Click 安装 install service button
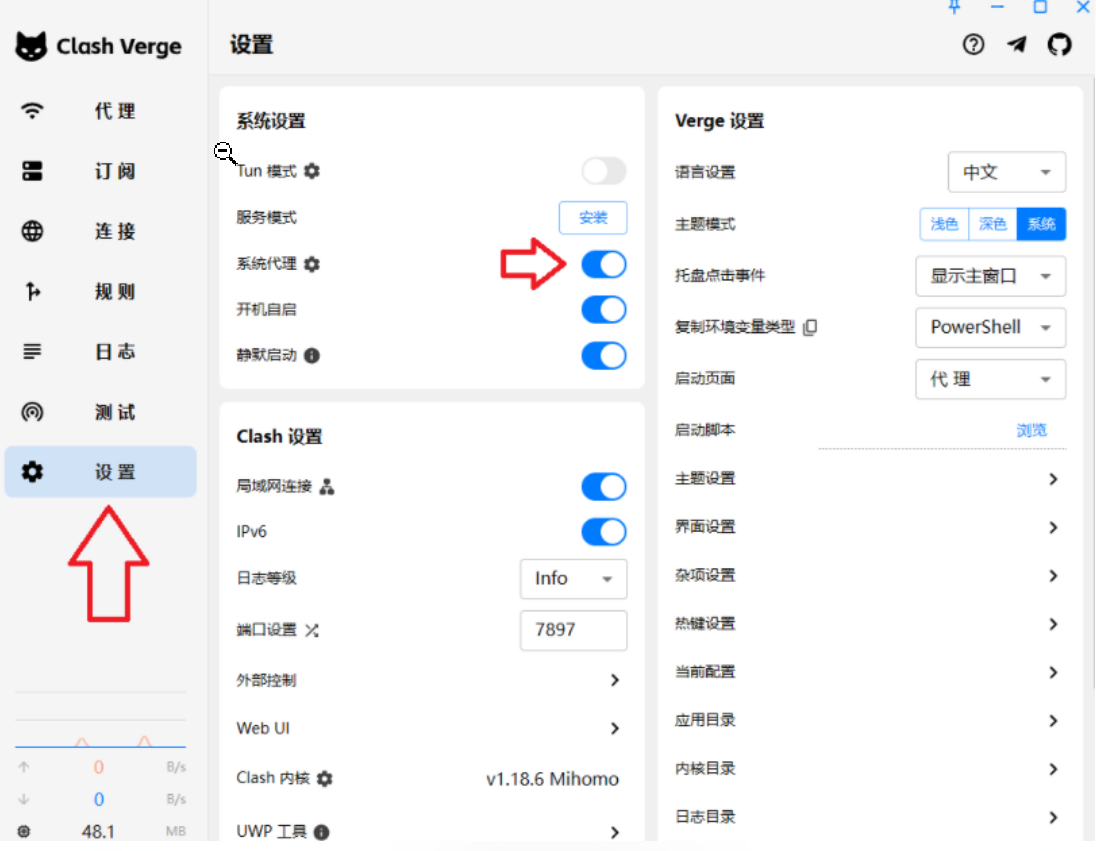The image size is (1096, 851). 593,218
